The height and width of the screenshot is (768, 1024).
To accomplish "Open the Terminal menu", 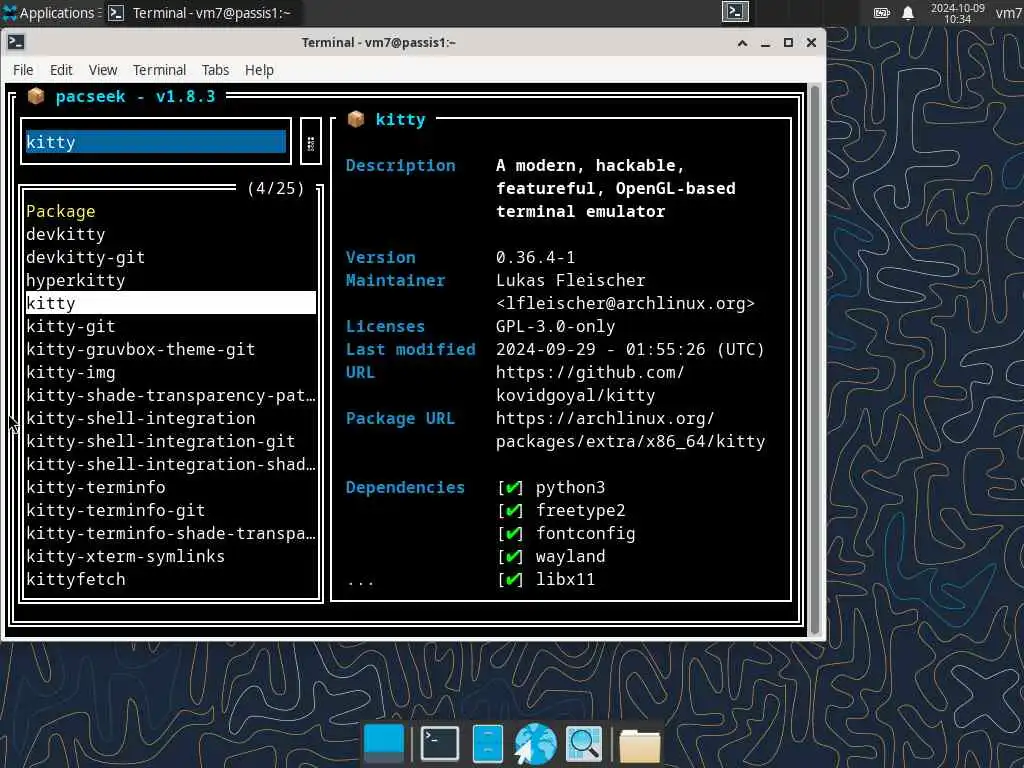I will (159, 70).
